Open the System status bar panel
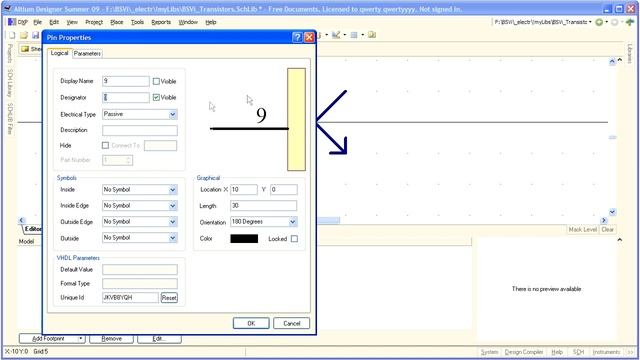Screen dimensions: 640x360 (x=489, y=352)
